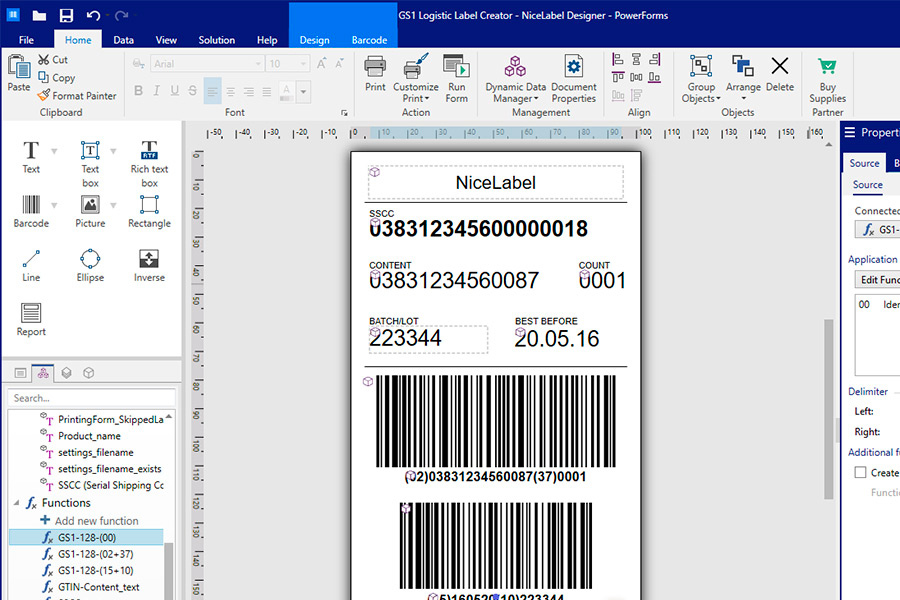Toggle Strikethrough font formatting
Screen dimensions: 900x600
tap(192, 91)
